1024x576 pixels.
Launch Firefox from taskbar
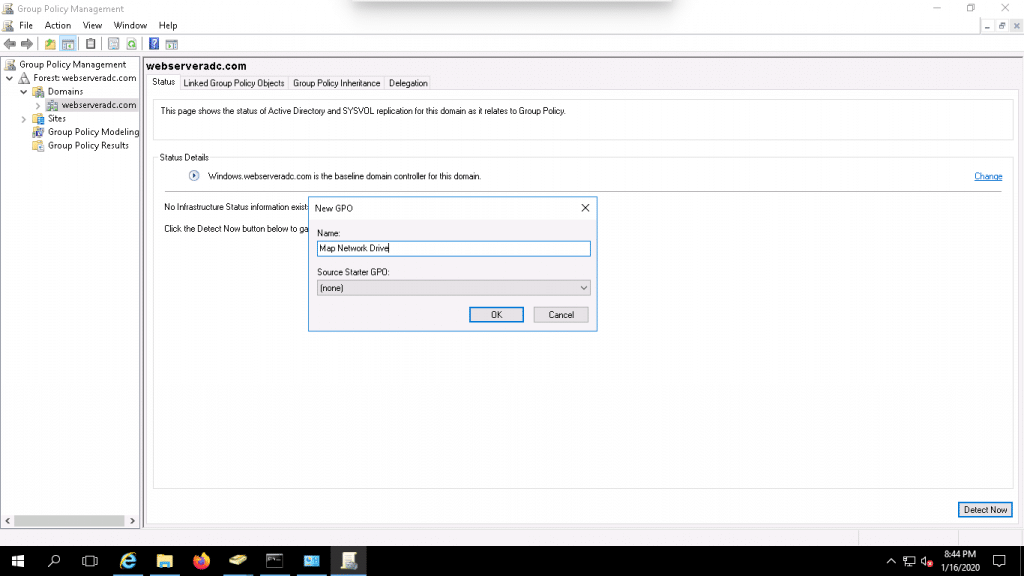[201, 561]
